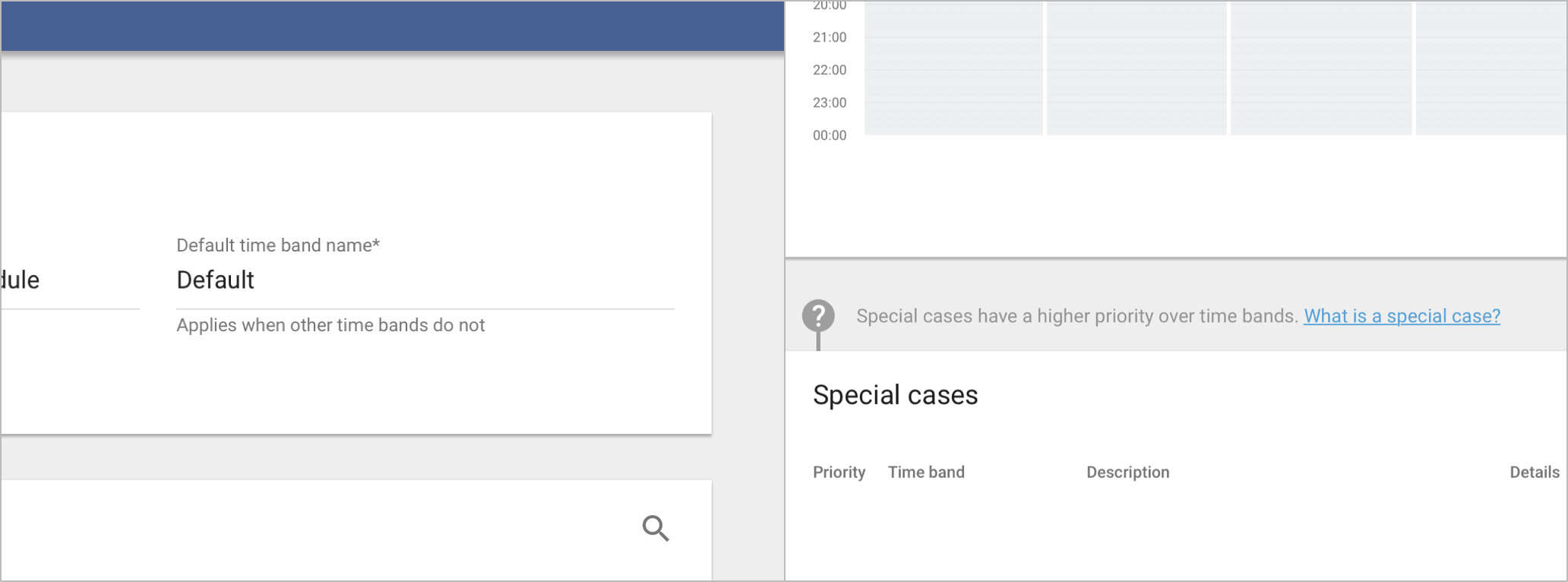
Task: Click the magnifier search icon
Action: (x=656, y=528)
